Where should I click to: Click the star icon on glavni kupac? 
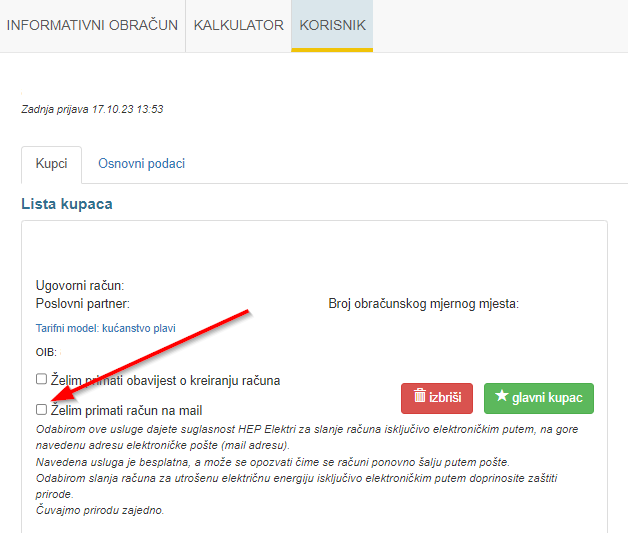tap(501, 397)
